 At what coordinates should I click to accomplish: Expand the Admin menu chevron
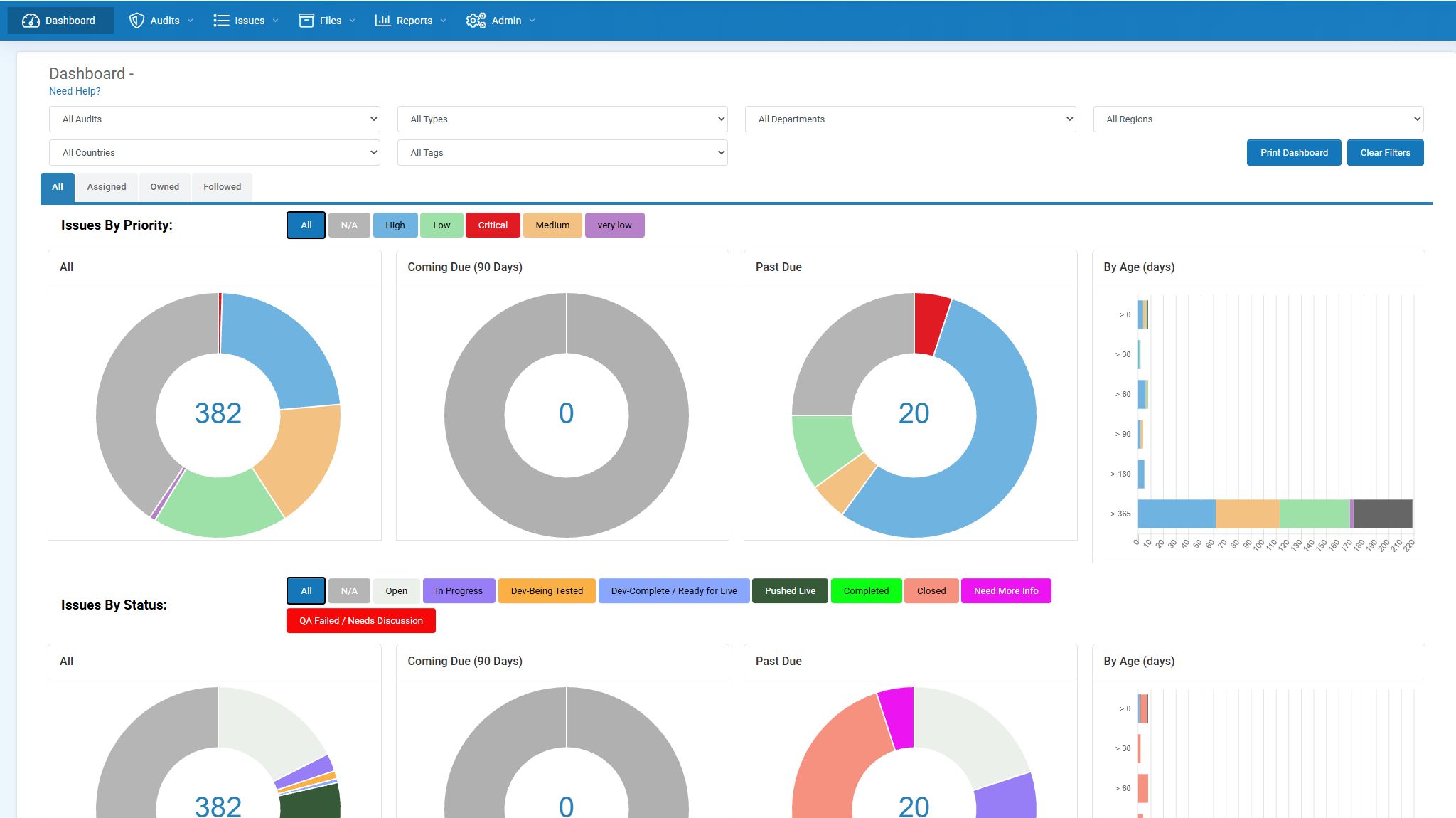tap(532, 21)
